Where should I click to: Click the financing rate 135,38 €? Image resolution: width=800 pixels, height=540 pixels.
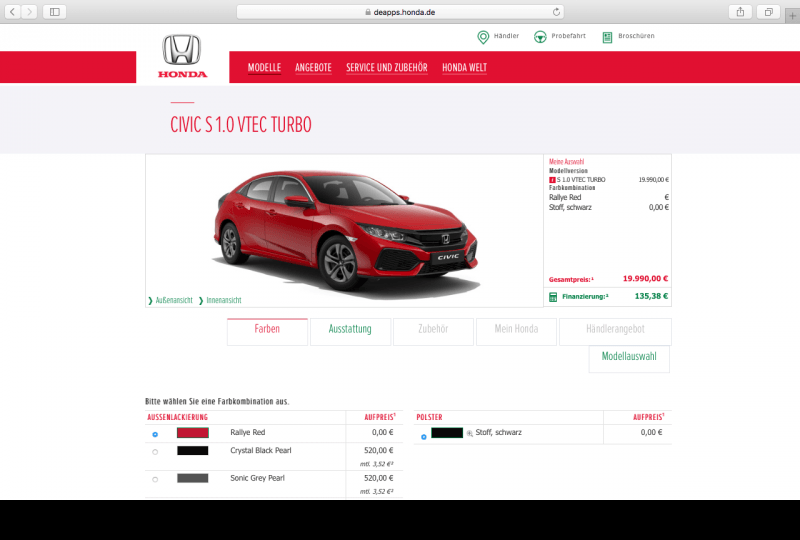651,296
